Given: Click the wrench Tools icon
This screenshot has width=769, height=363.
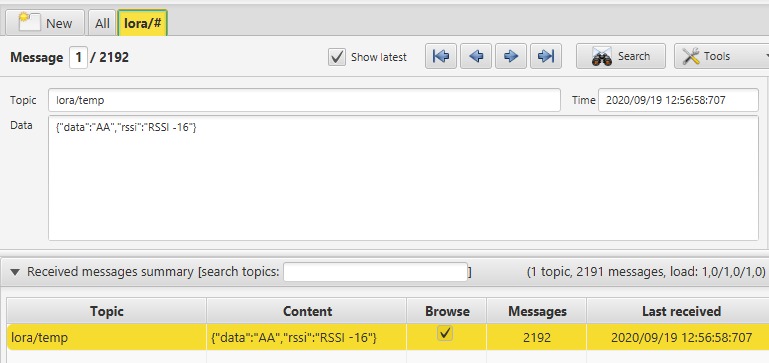Looking at the screenshot, I should tap(691, 57).
